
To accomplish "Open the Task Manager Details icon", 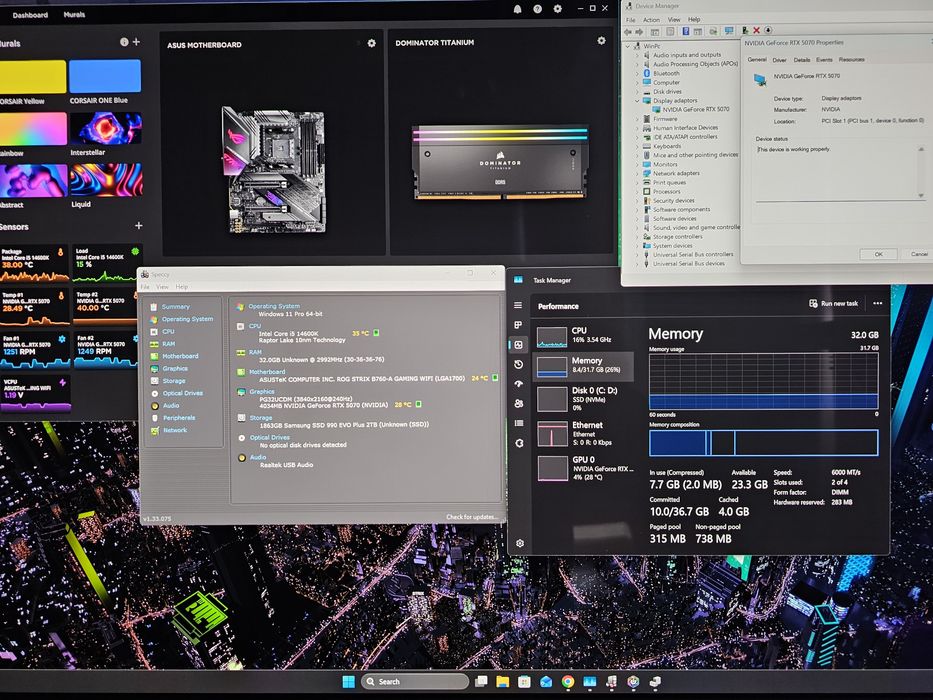I will [x=519, y=423].
